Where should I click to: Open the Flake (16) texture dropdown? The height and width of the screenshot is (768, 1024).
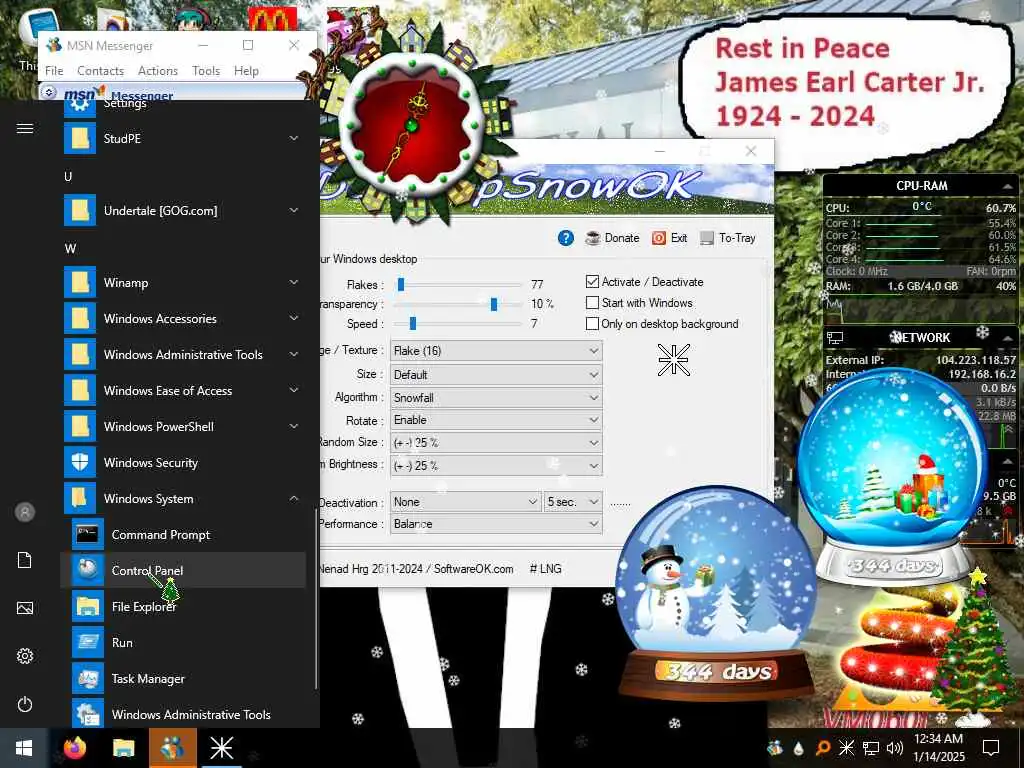(x=496, y=351)
